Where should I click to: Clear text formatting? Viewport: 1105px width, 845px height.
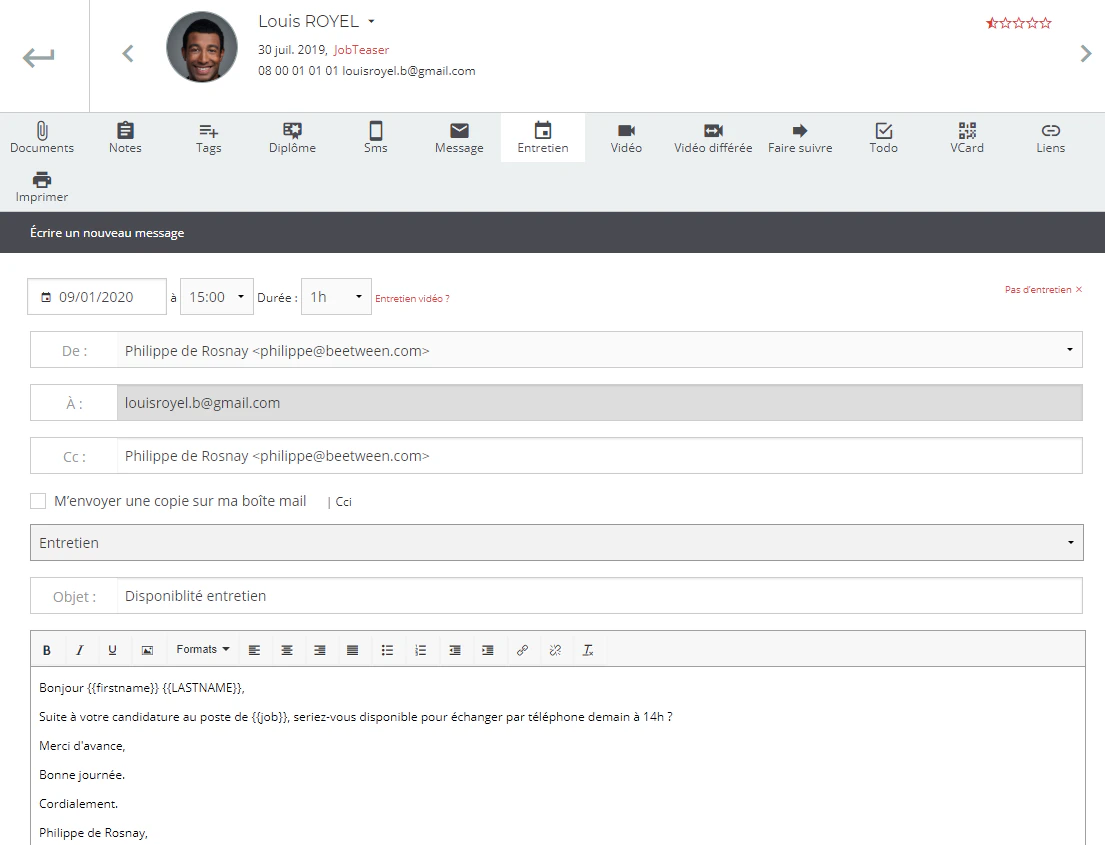(x=588, y=650)
